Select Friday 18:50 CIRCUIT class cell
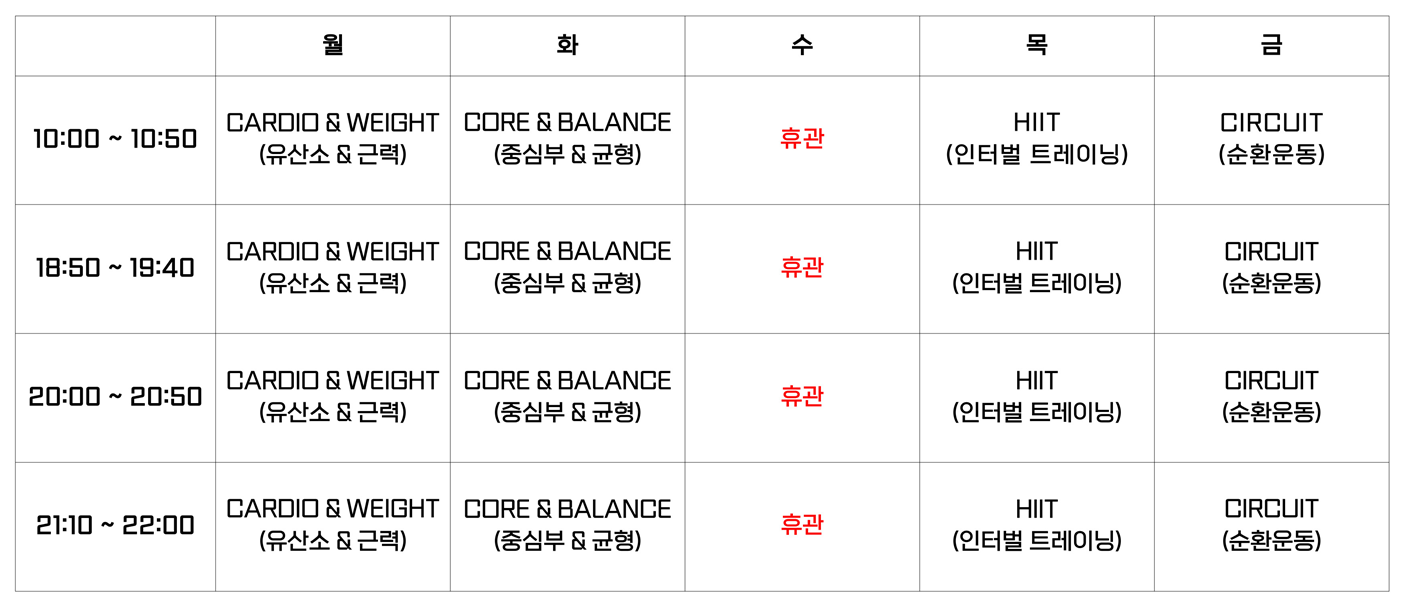The width and height of the screenshot is (1405, 607). [1271, 268]
